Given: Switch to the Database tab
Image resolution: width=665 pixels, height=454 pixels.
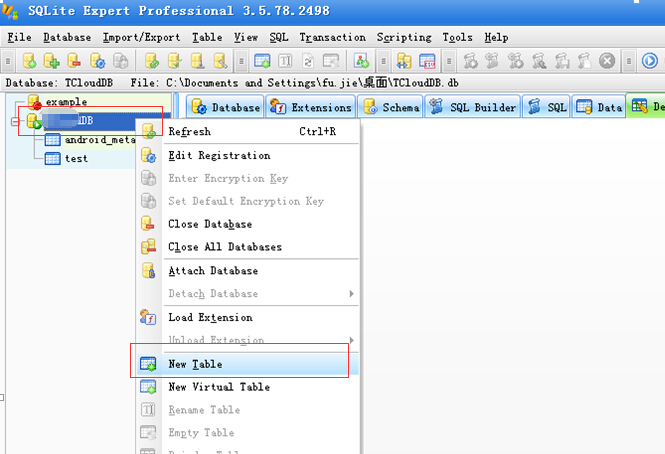Looking at the screenshot, I should (x=226, y=107).
